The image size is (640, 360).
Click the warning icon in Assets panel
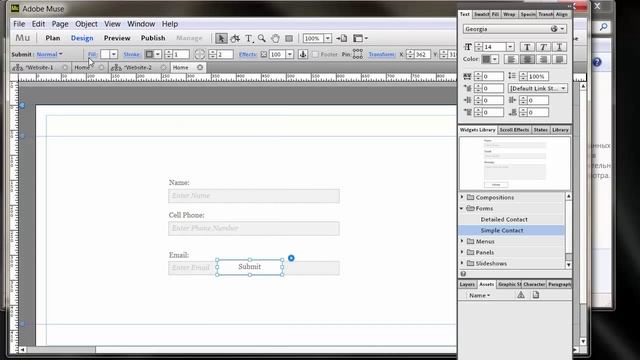tap(521, 295)
